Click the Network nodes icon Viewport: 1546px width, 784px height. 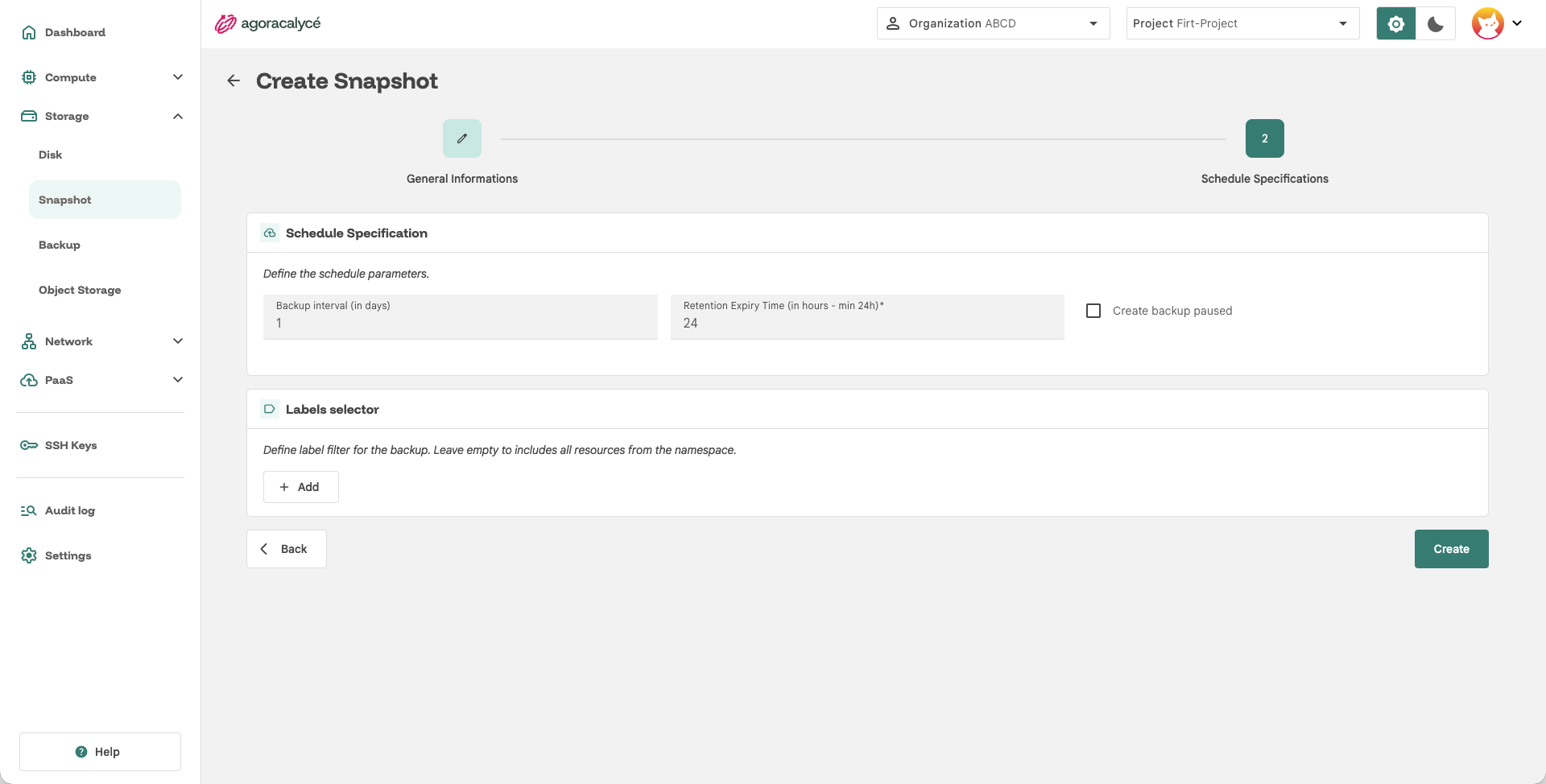[29, 341]
